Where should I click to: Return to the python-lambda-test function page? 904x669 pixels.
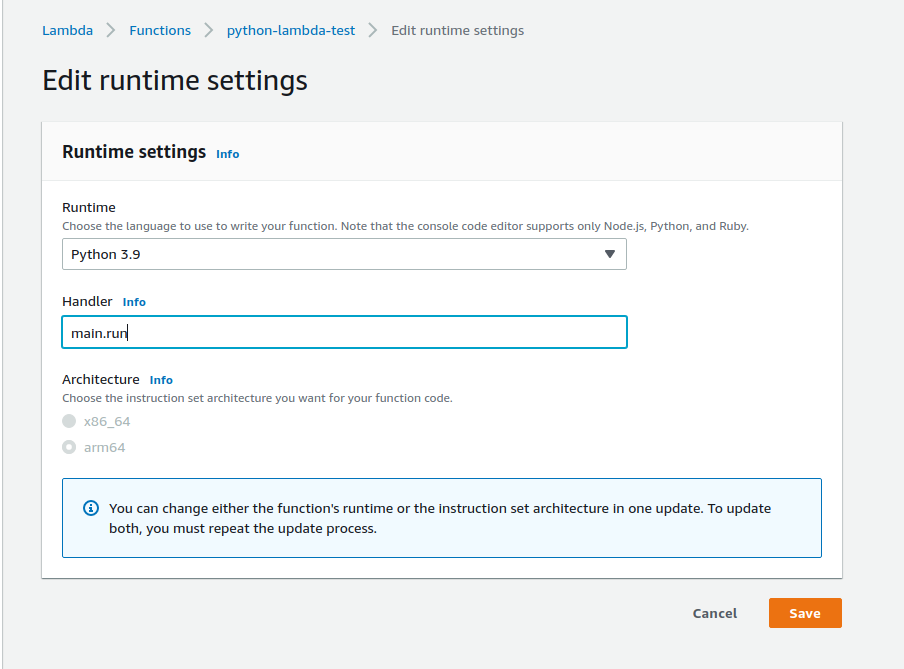290,30
